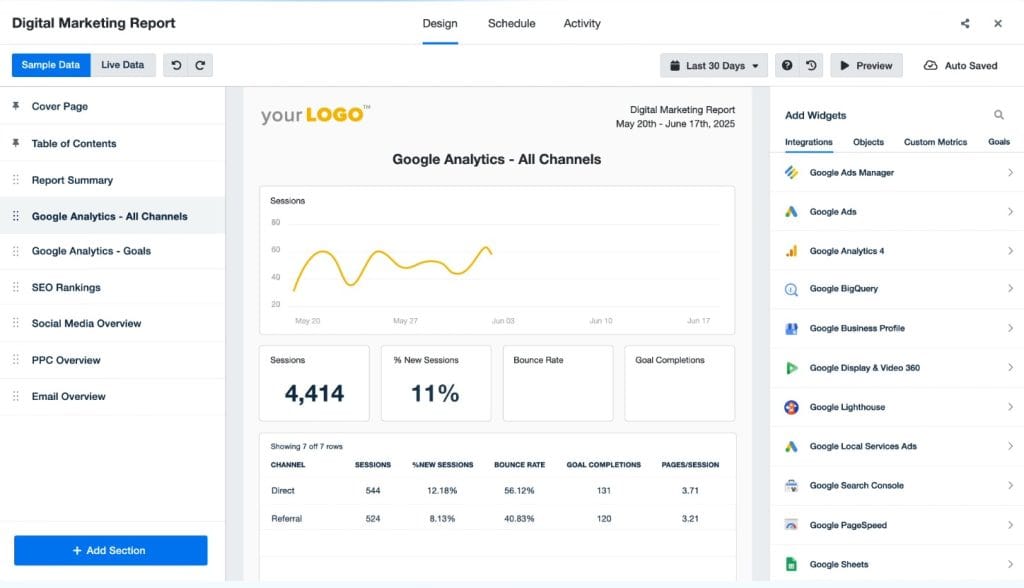Switch to Live Data mode

point(123,65)
